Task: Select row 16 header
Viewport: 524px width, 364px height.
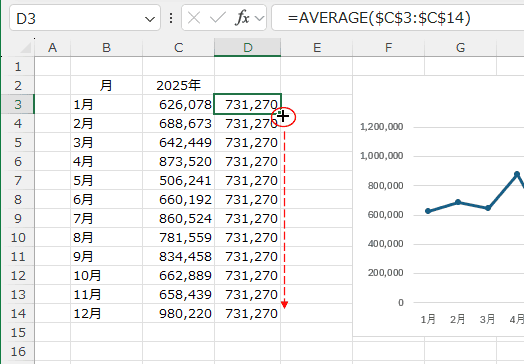Action: pos(18,352)
